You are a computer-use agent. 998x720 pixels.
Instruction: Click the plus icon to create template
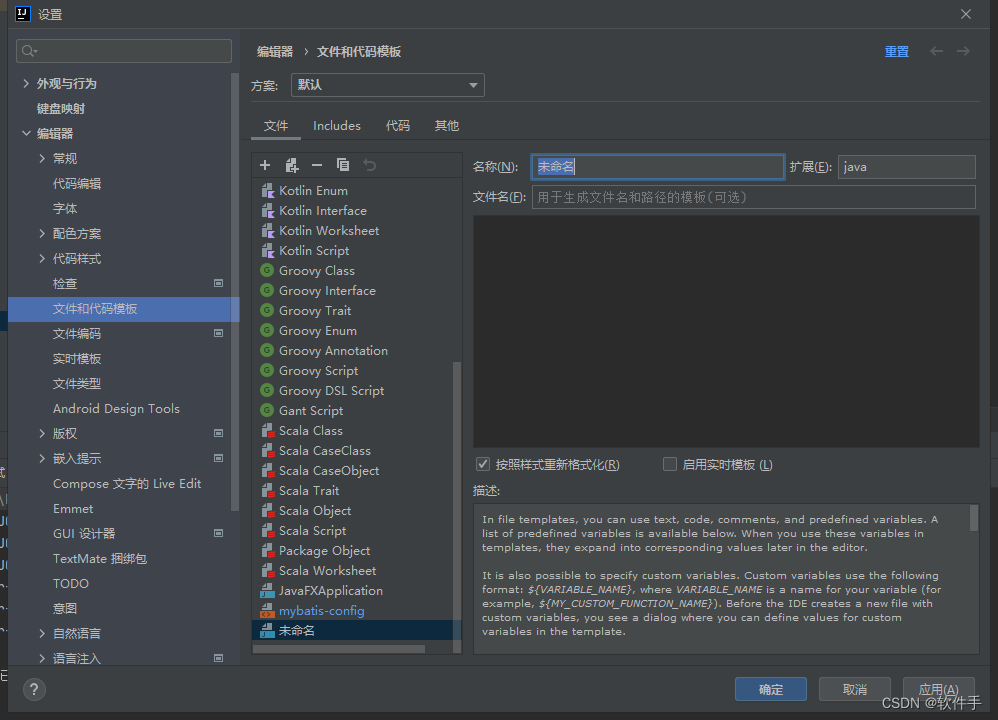[265, 165]
